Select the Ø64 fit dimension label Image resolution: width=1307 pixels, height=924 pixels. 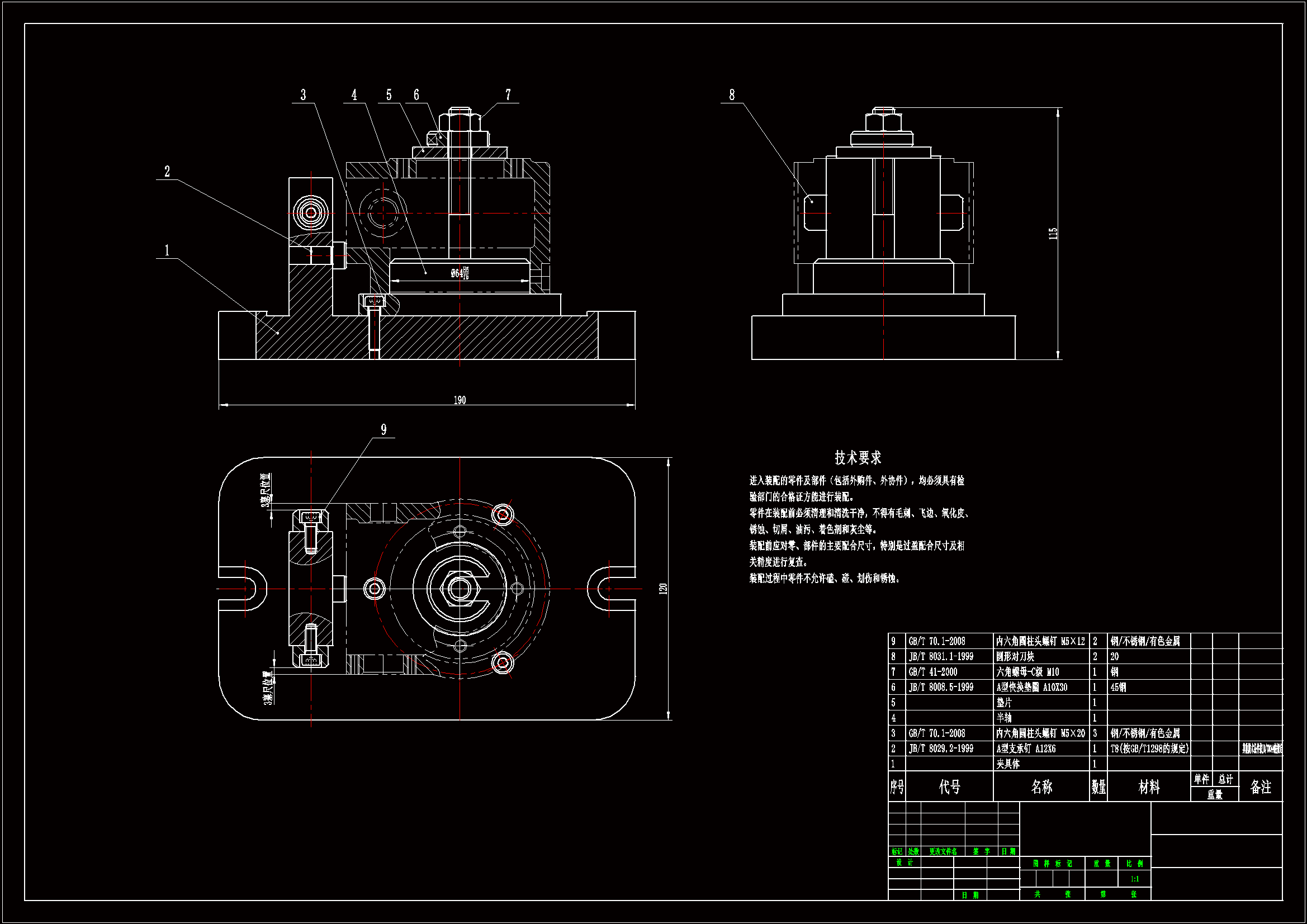460,273
